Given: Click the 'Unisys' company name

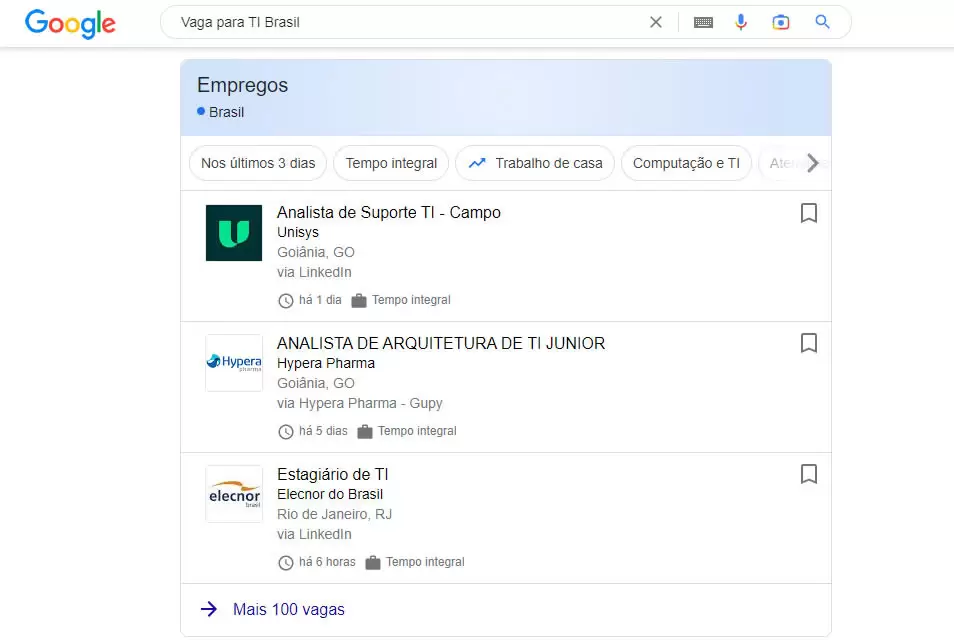Looking at the screenshot, I should [298, 233].
